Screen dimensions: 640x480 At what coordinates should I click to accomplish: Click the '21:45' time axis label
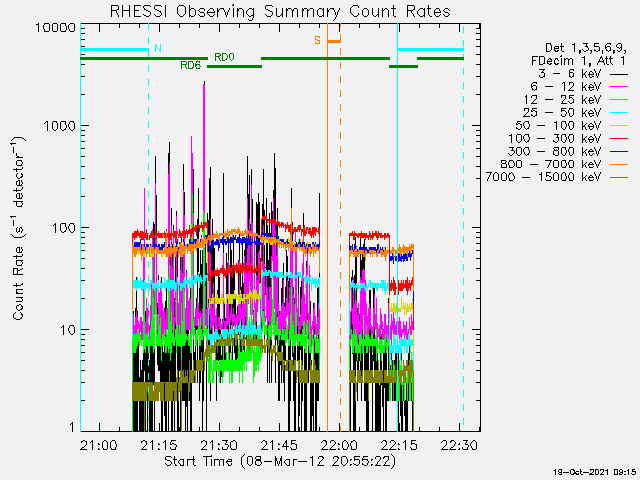[x=279, y=445]
